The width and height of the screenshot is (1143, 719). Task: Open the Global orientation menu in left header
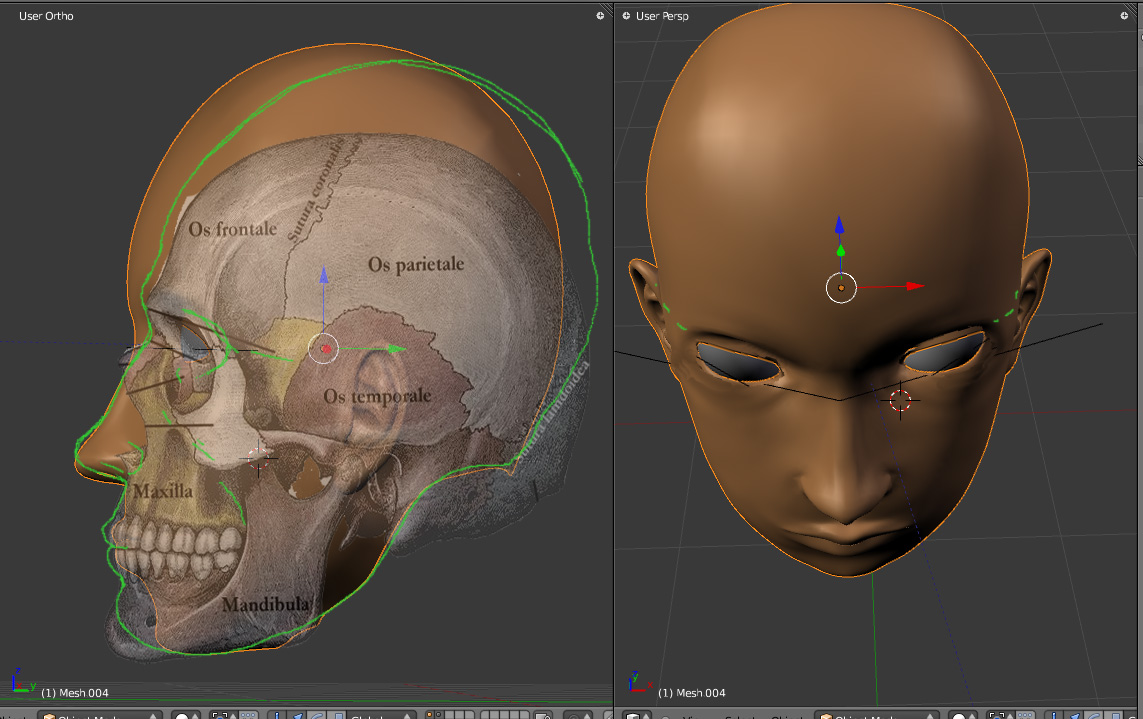(x=380, y=715)
